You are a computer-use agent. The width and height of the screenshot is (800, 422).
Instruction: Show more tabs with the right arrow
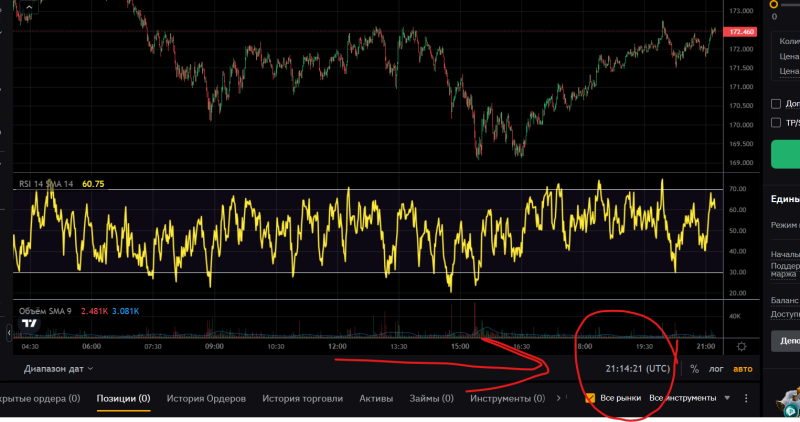tap(559, 398)
